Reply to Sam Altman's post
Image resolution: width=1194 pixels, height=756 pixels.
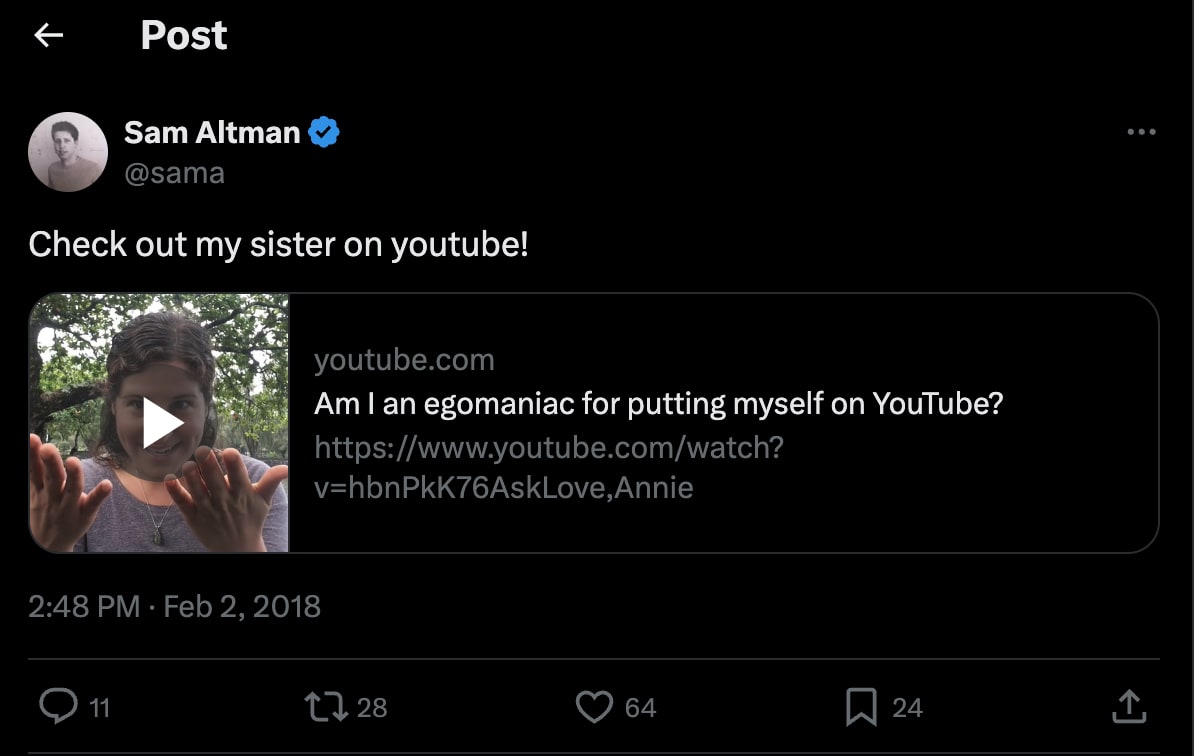[x=59, y=706]
